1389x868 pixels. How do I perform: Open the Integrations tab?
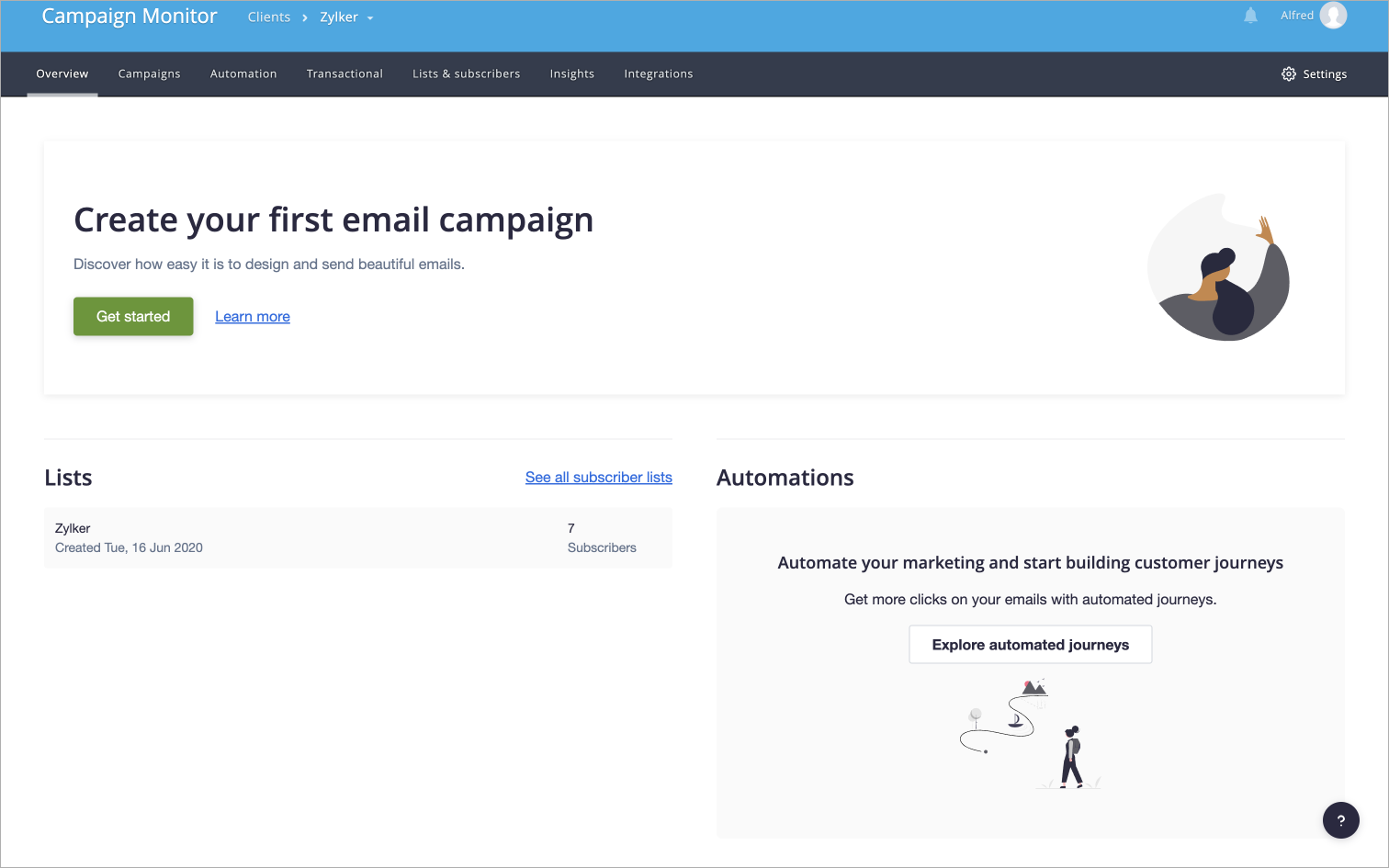click(659, 73)
